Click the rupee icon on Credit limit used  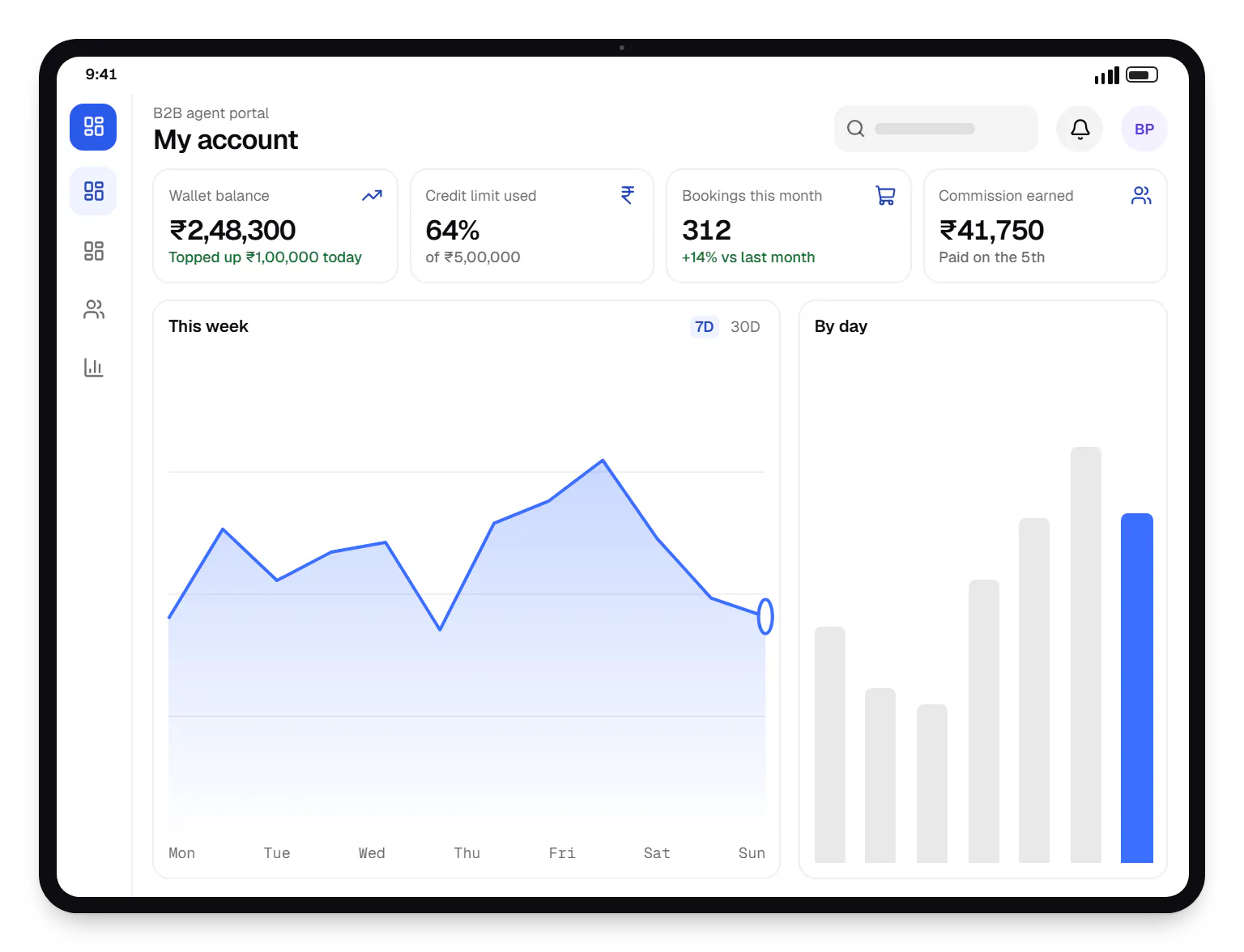(x=628, y=195)
